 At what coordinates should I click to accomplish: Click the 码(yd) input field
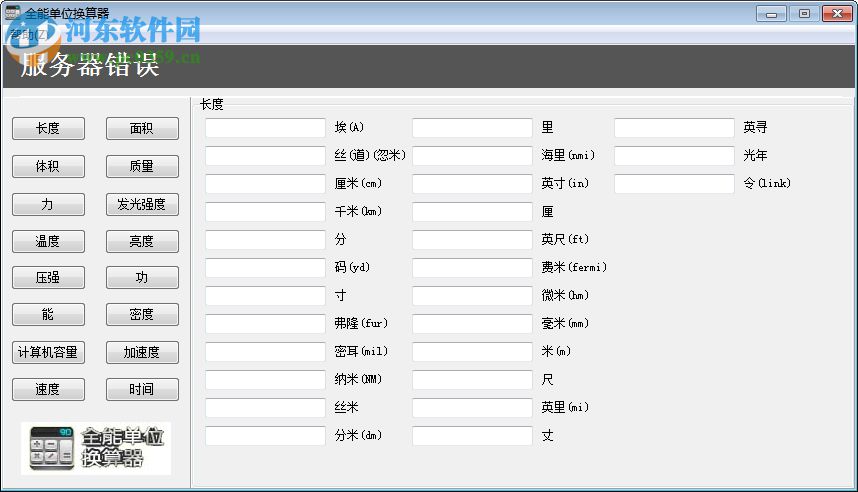point(265,267)
